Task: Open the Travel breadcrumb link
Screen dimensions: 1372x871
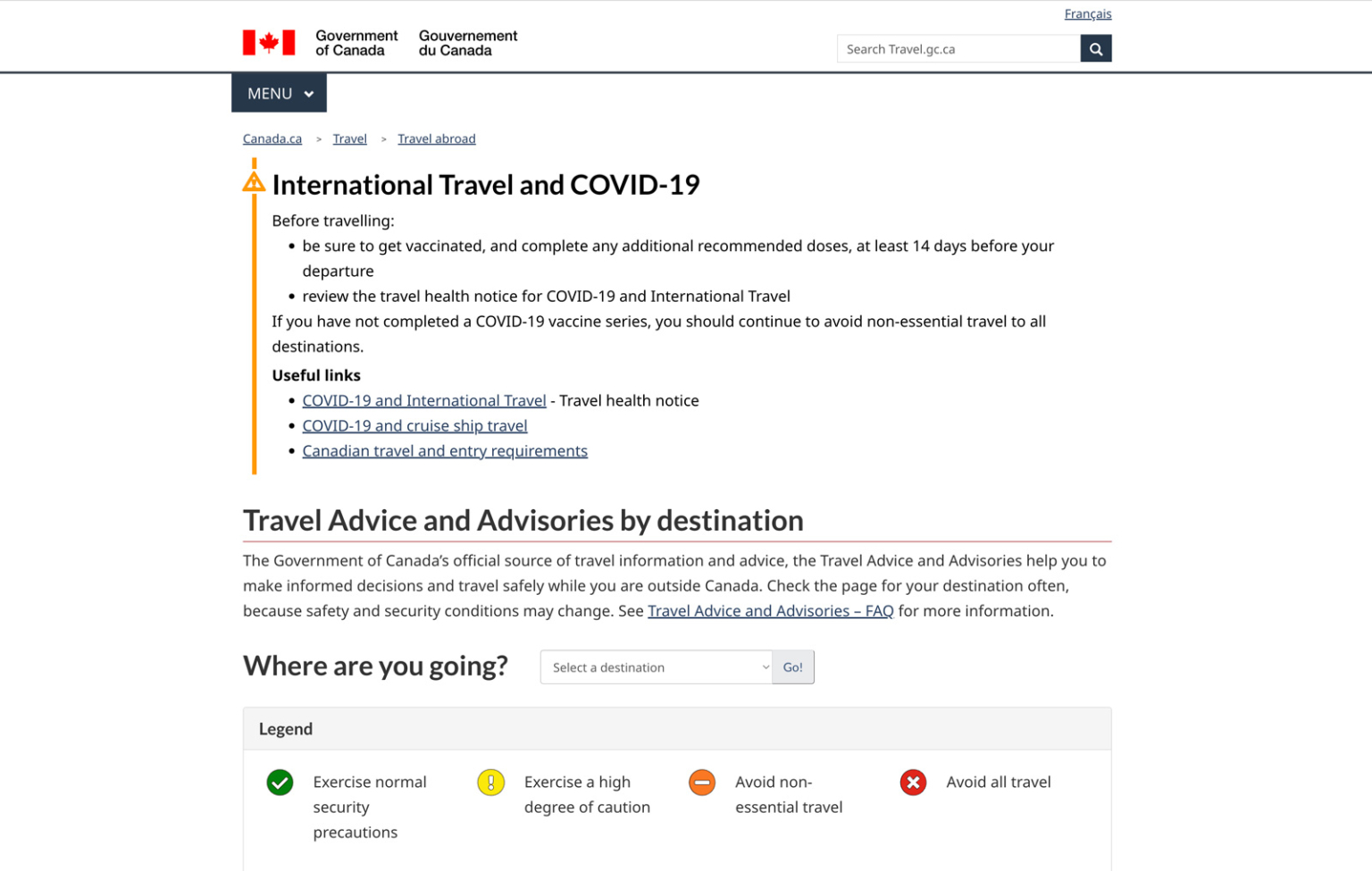Action: (349, 138)
